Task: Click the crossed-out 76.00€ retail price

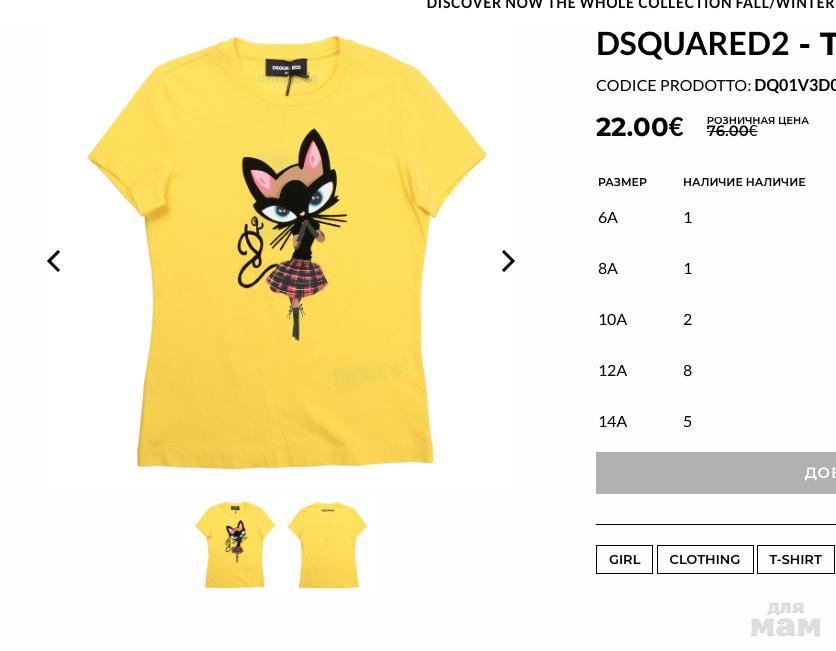Action: coord(732,131)
